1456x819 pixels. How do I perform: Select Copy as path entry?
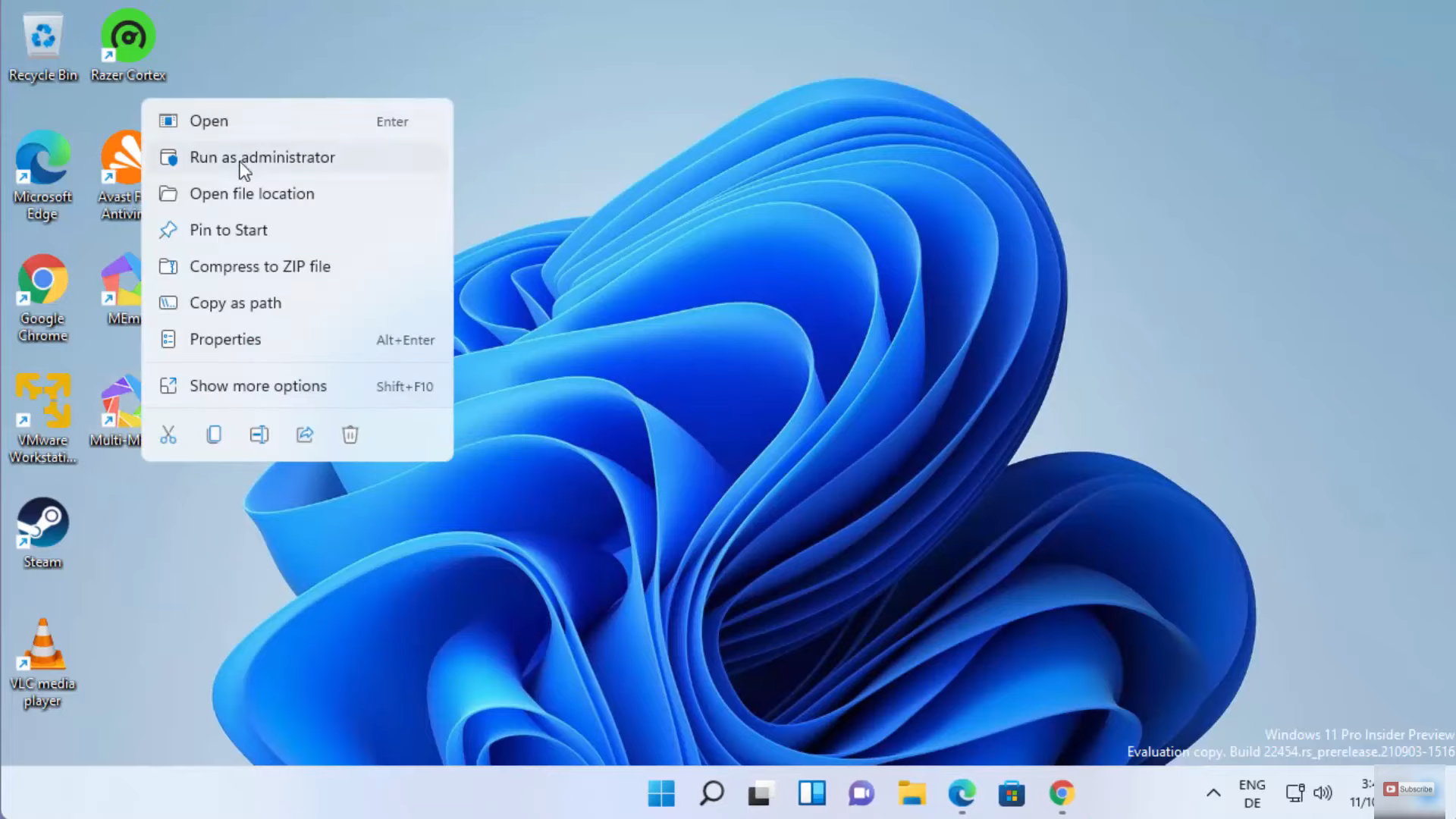(x=235, y=303)
